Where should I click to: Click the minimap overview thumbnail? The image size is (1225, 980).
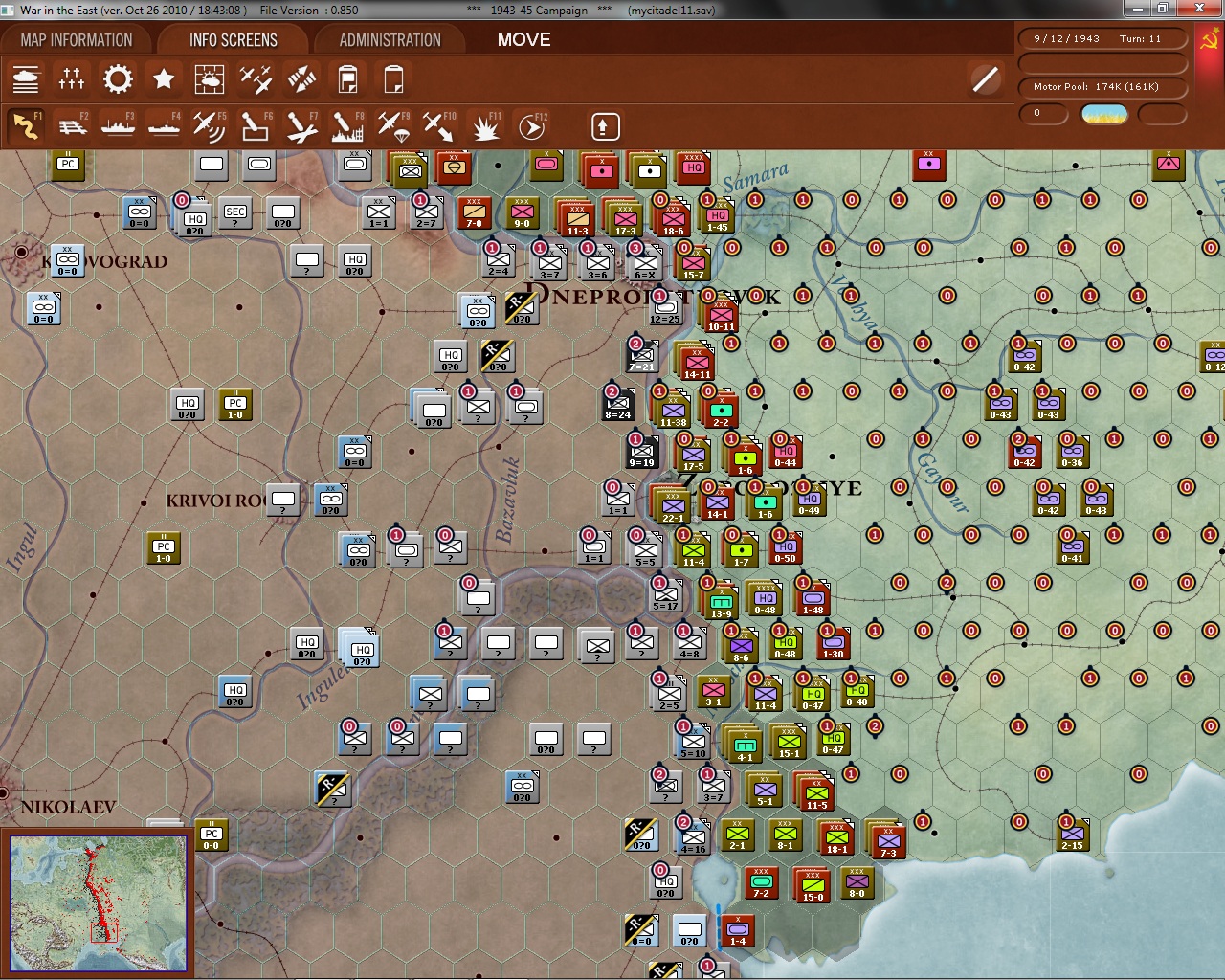99,902
